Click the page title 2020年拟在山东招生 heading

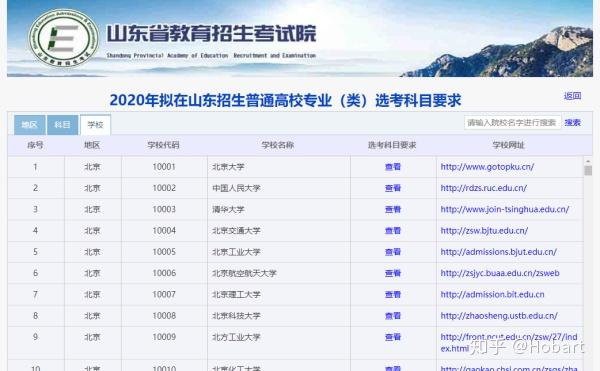(x=285, y=100)
